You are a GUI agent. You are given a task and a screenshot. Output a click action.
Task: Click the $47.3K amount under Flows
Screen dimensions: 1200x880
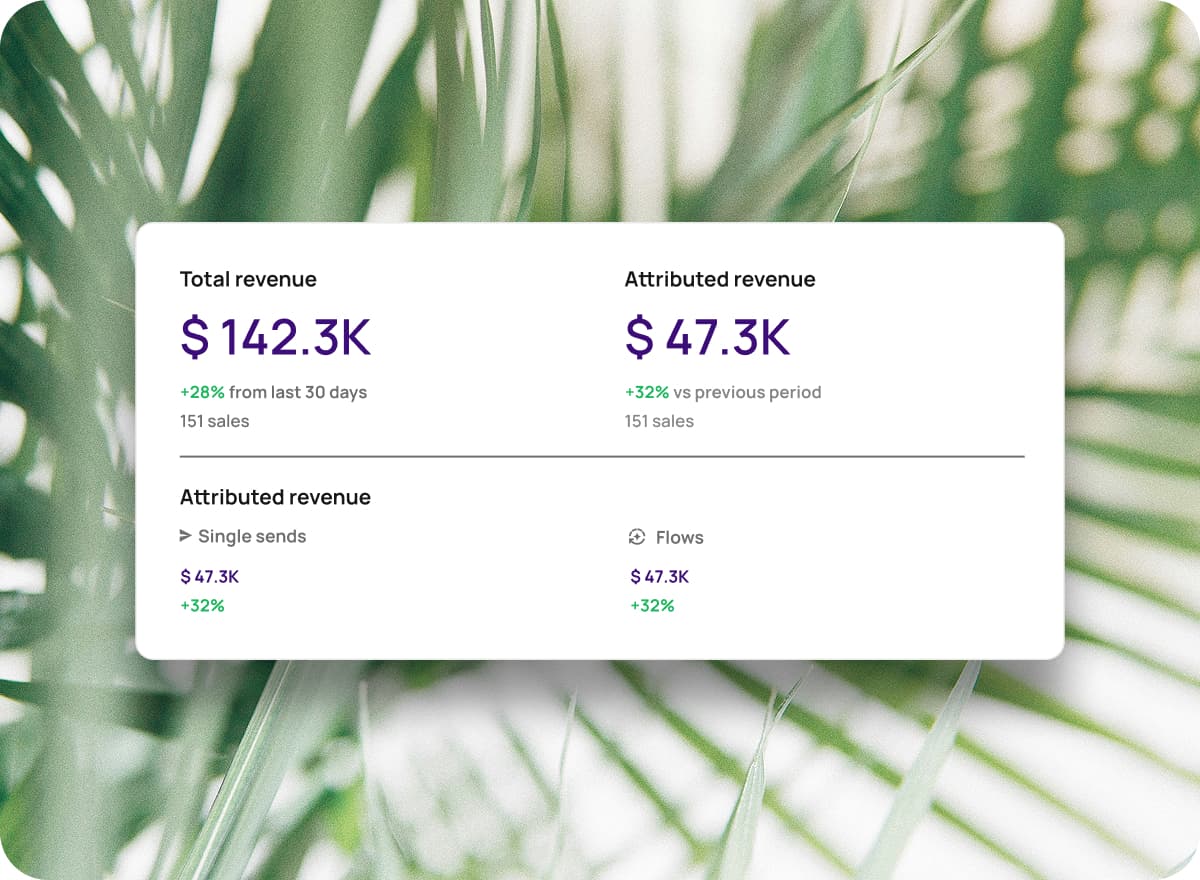point(660,576)
